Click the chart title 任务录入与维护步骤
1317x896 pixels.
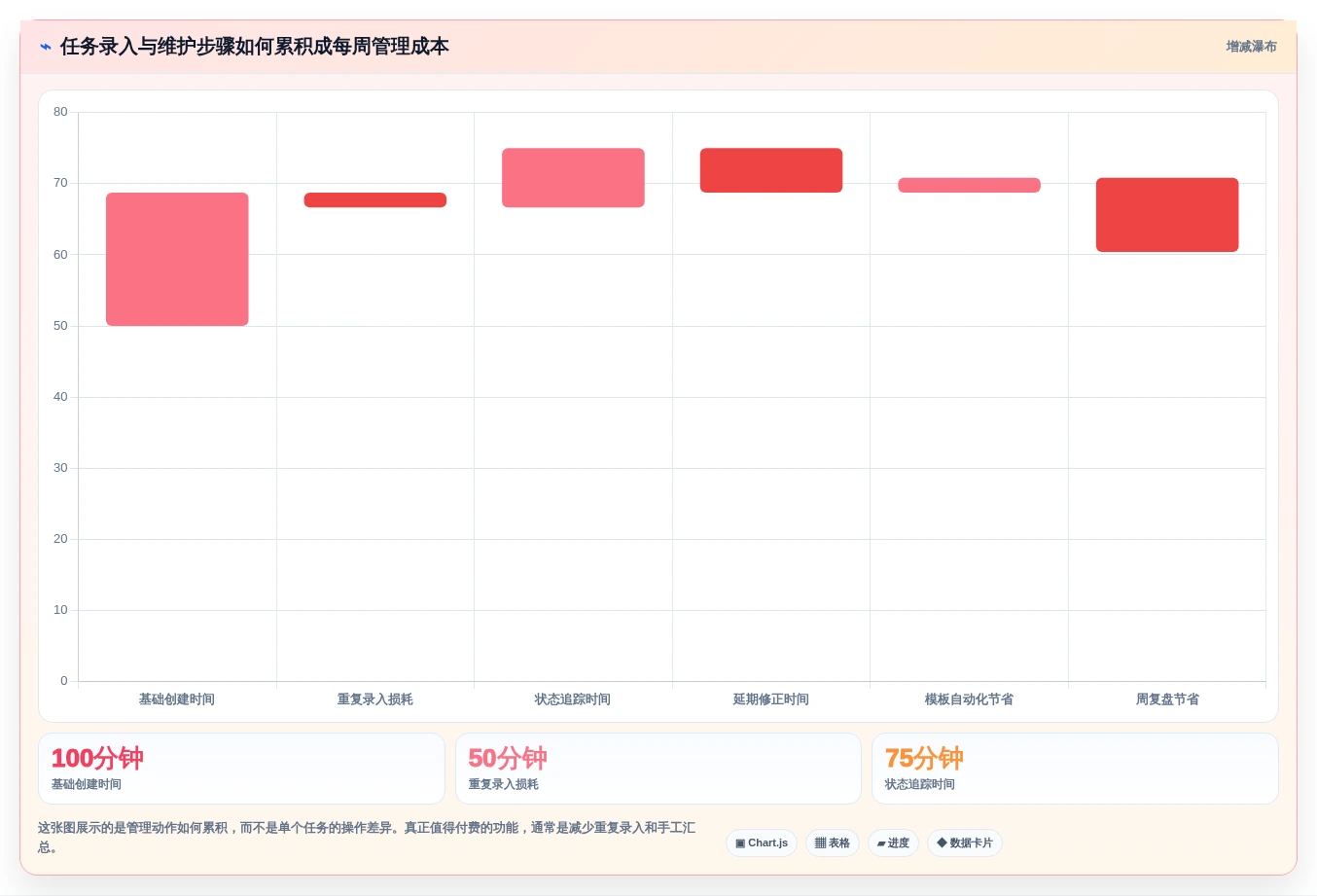coord(255,47)
